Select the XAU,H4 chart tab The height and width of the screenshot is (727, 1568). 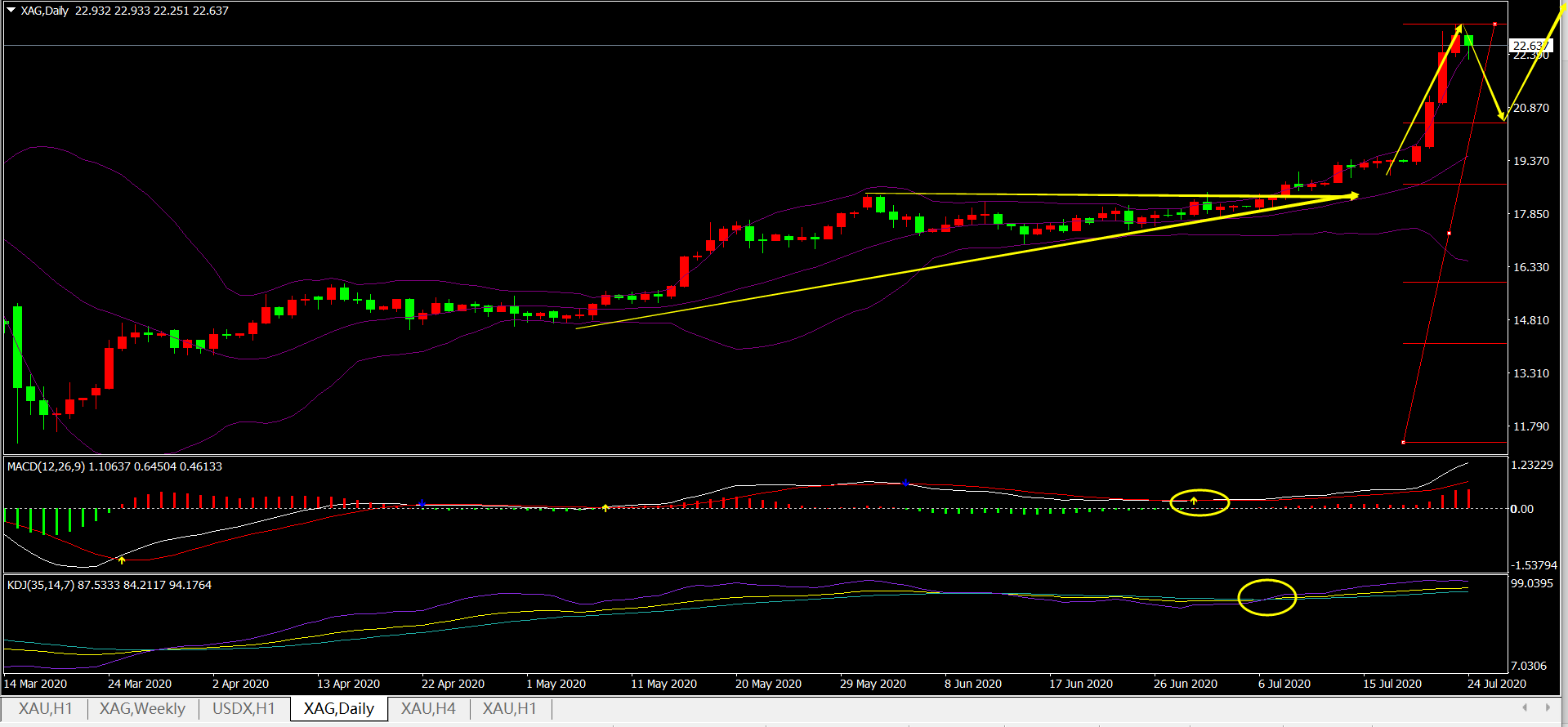tap(428, 708)
